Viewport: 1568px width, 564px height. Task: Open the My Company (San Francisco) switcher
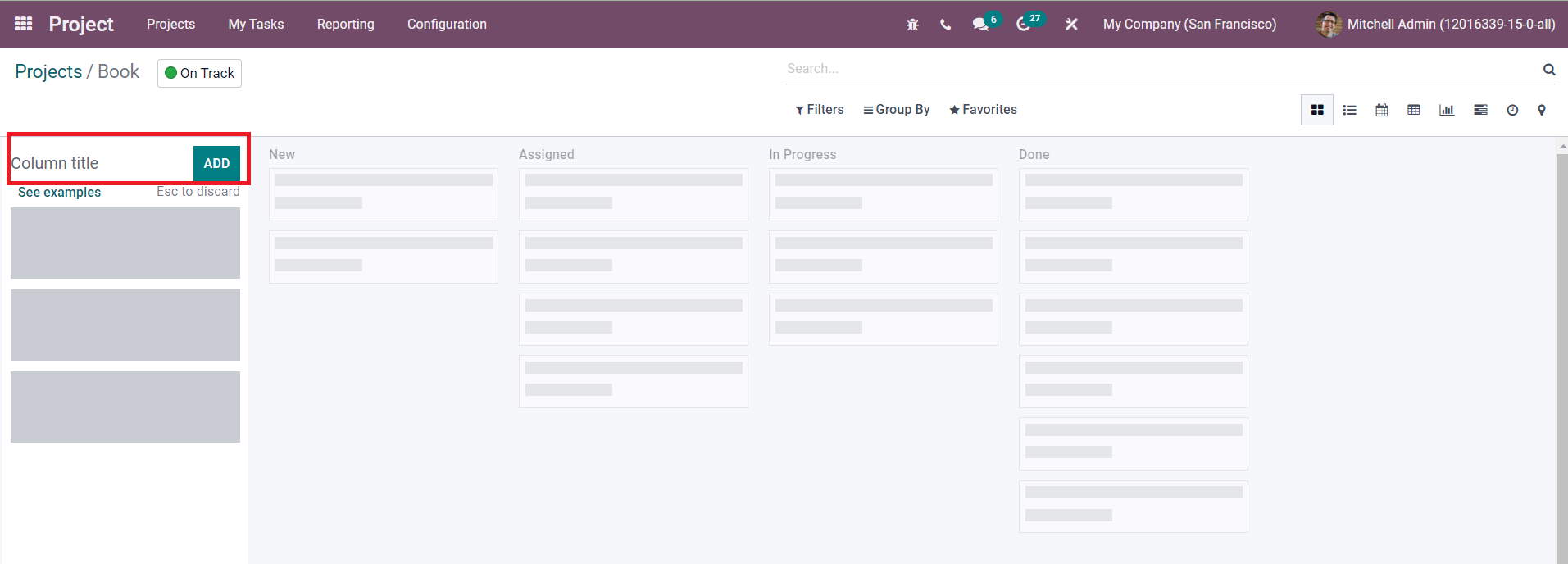pyautogui.click(x=1189, y=25)
